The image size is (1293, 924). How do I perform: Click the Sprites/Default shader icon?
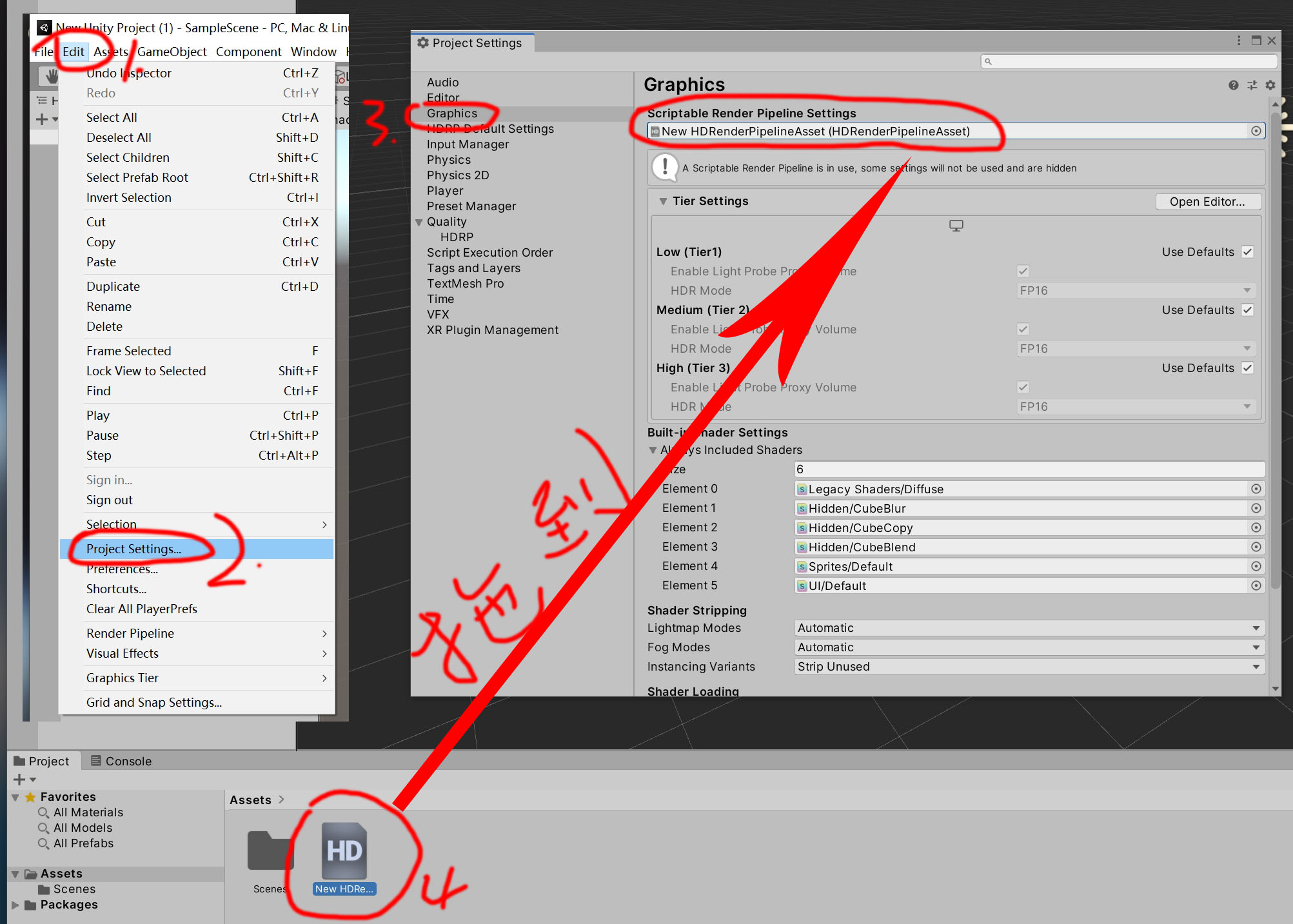pyautogui.click(x=802, y=567)
